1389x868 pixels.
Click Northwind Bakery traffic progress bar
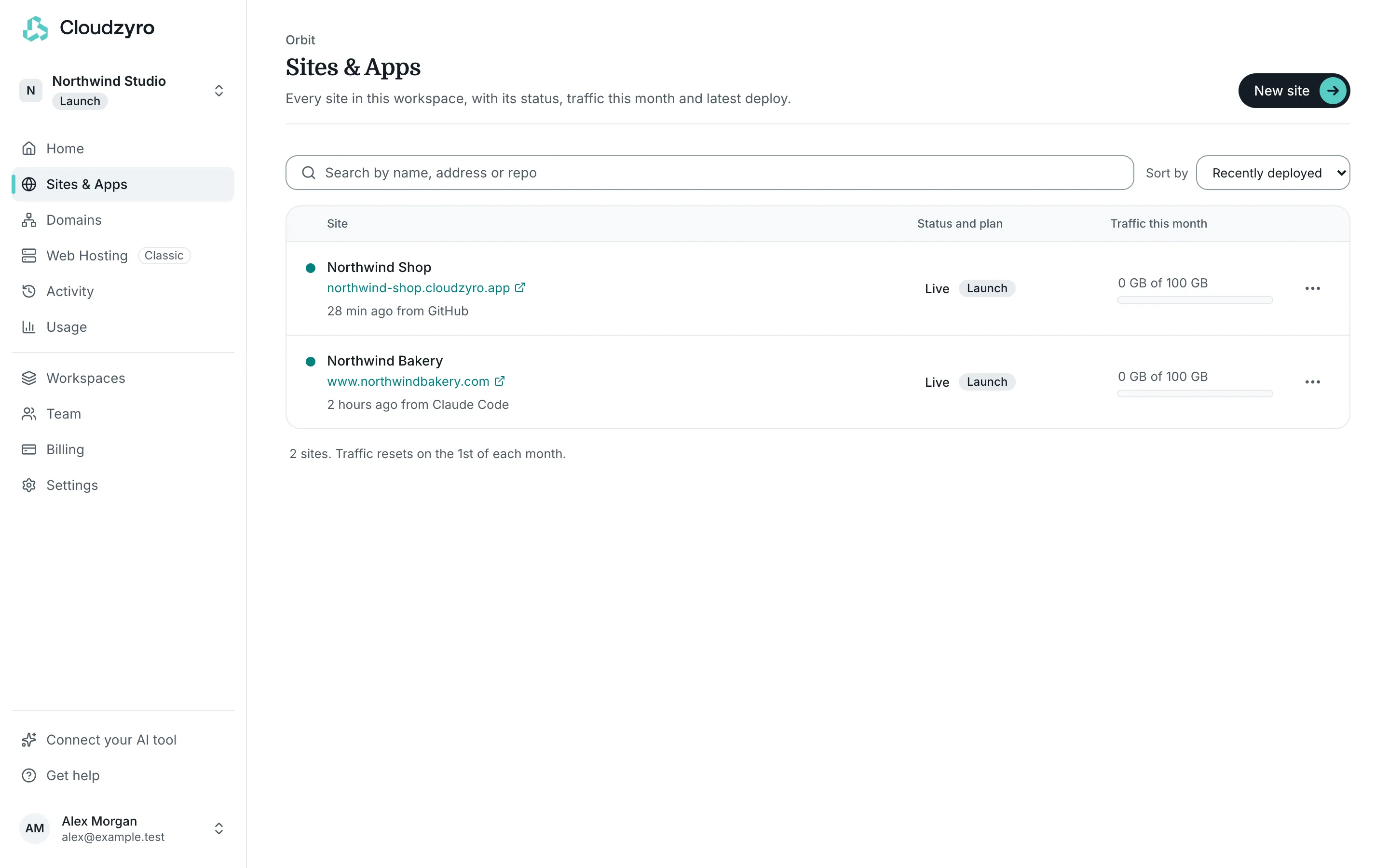[x=1195, y=394]
